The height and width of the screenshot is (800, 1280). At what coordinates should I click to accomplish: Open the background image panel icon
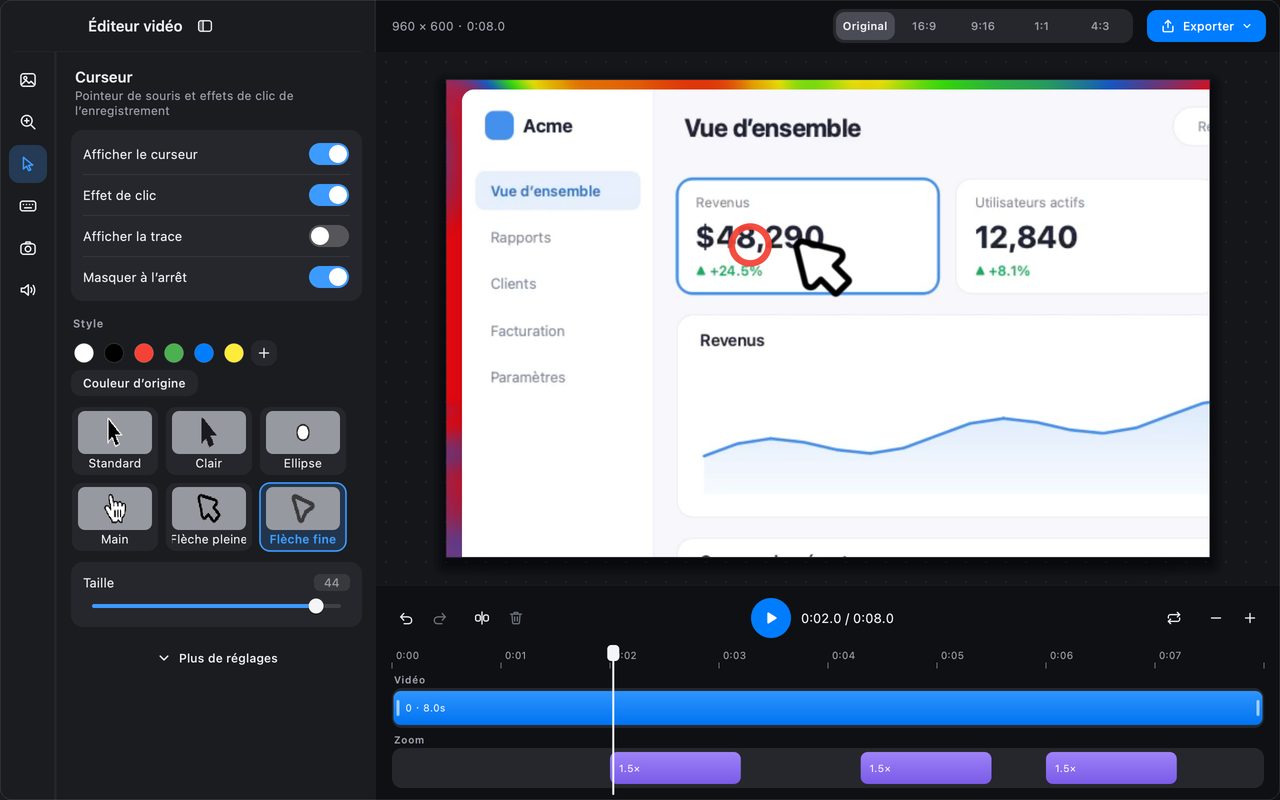(x=28, y=80)
